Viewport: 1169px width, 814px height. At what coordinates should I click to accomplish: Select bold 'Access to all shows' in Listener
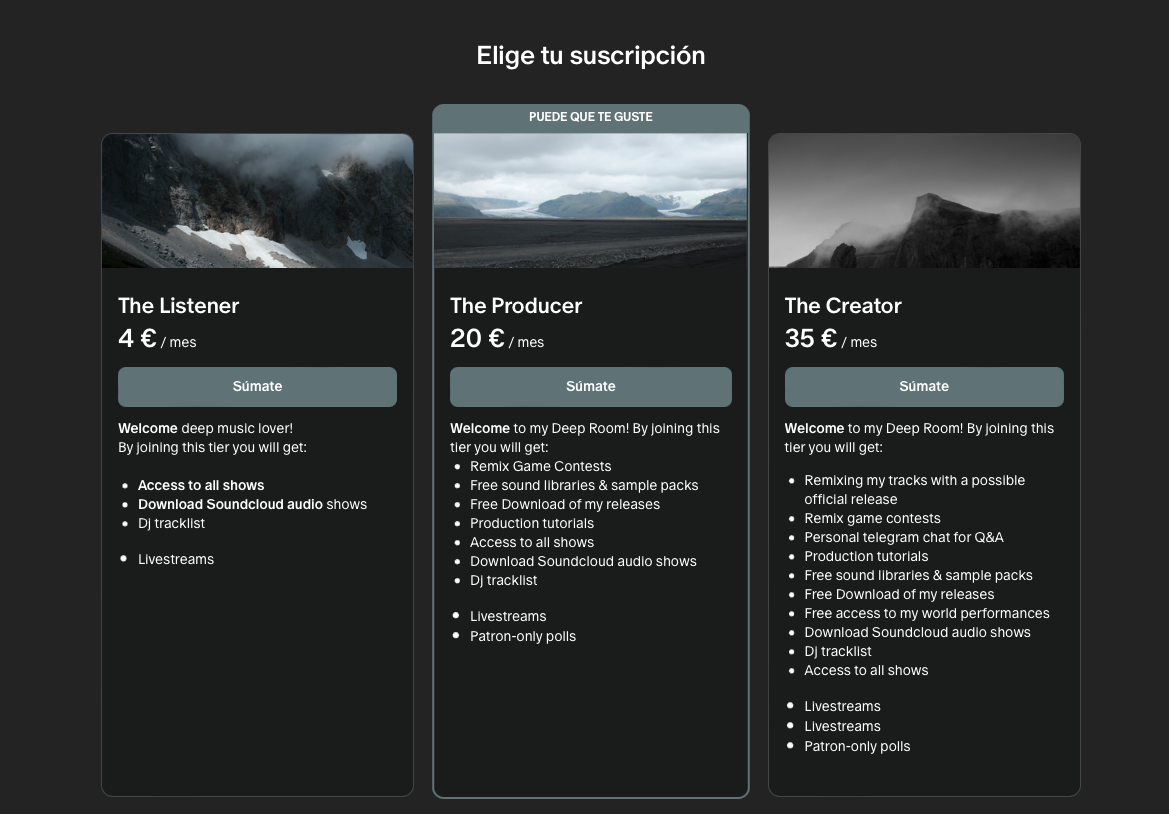point(201,485)
